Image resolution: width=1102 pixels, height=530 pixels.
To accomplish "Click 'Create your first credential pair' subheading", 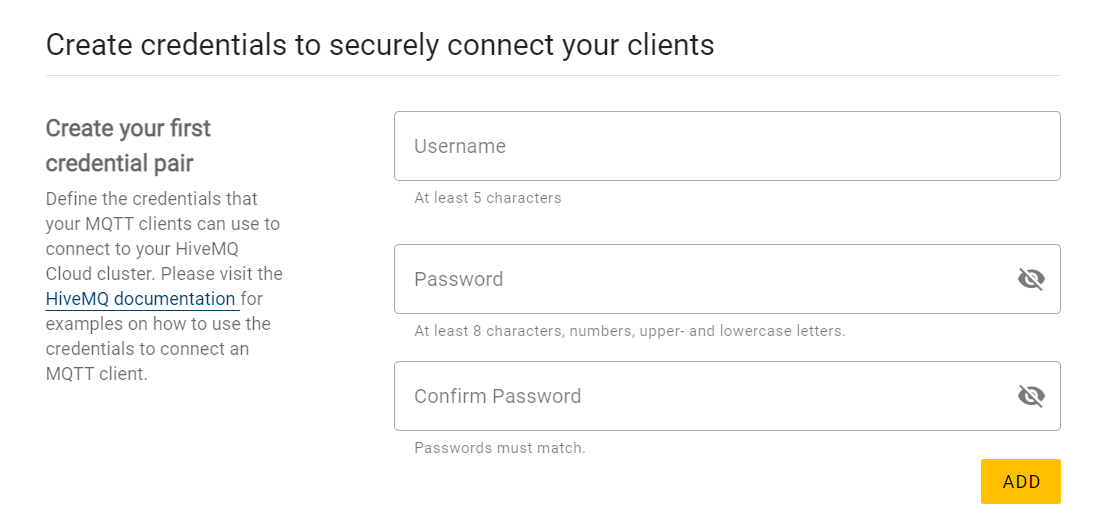I will click(x=129, y=146).
